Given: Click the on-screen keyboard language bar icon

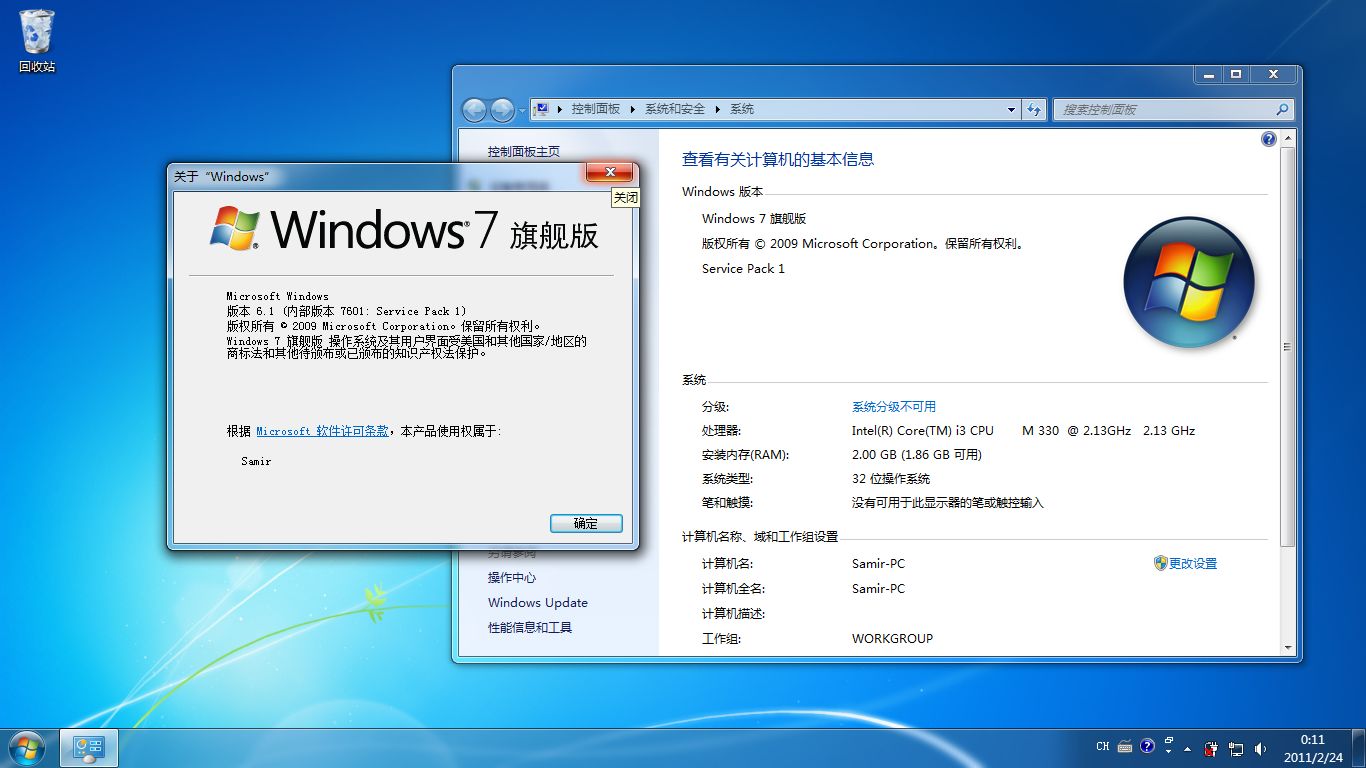Looking at the screenshot, I should pos(1125,746).
